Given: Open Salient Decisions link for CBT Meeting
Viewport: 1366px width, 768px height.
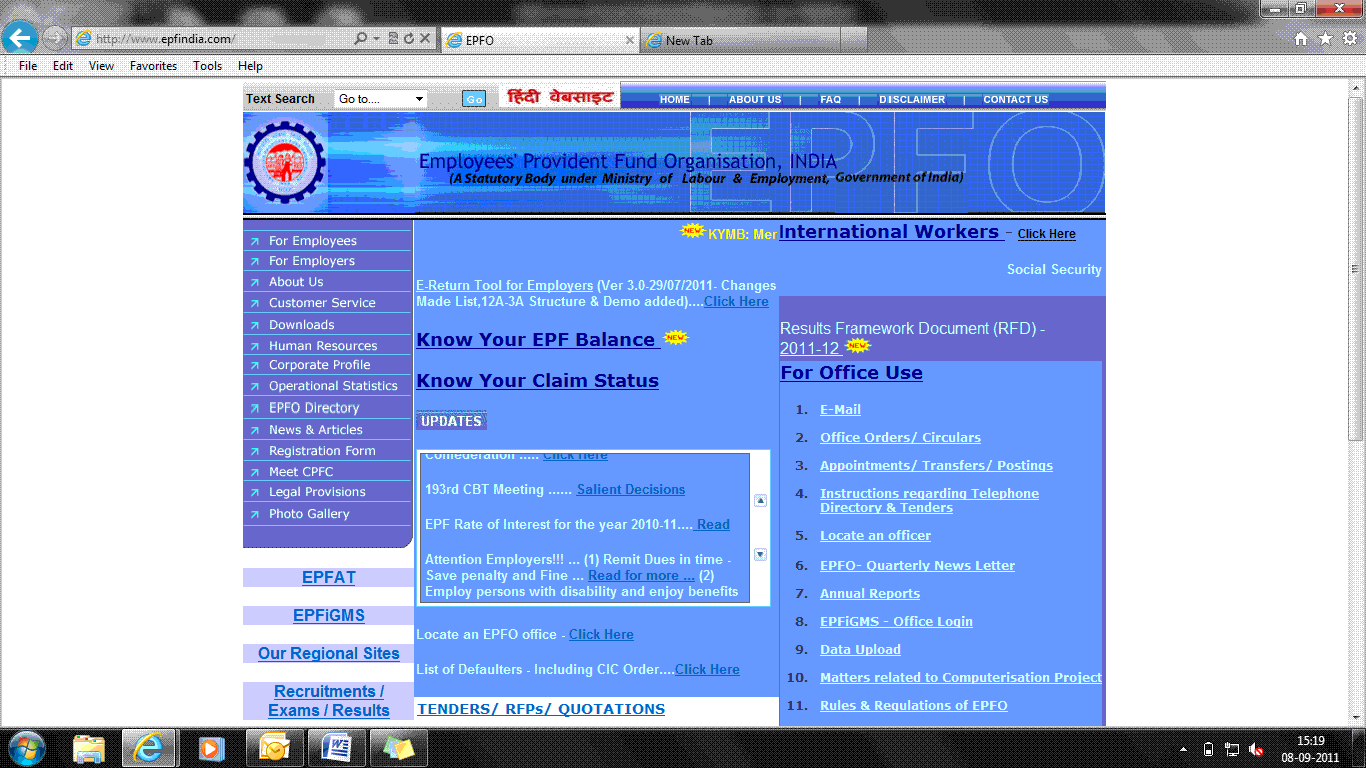Looking at the screenshot, I should click(x=631, y=490).
